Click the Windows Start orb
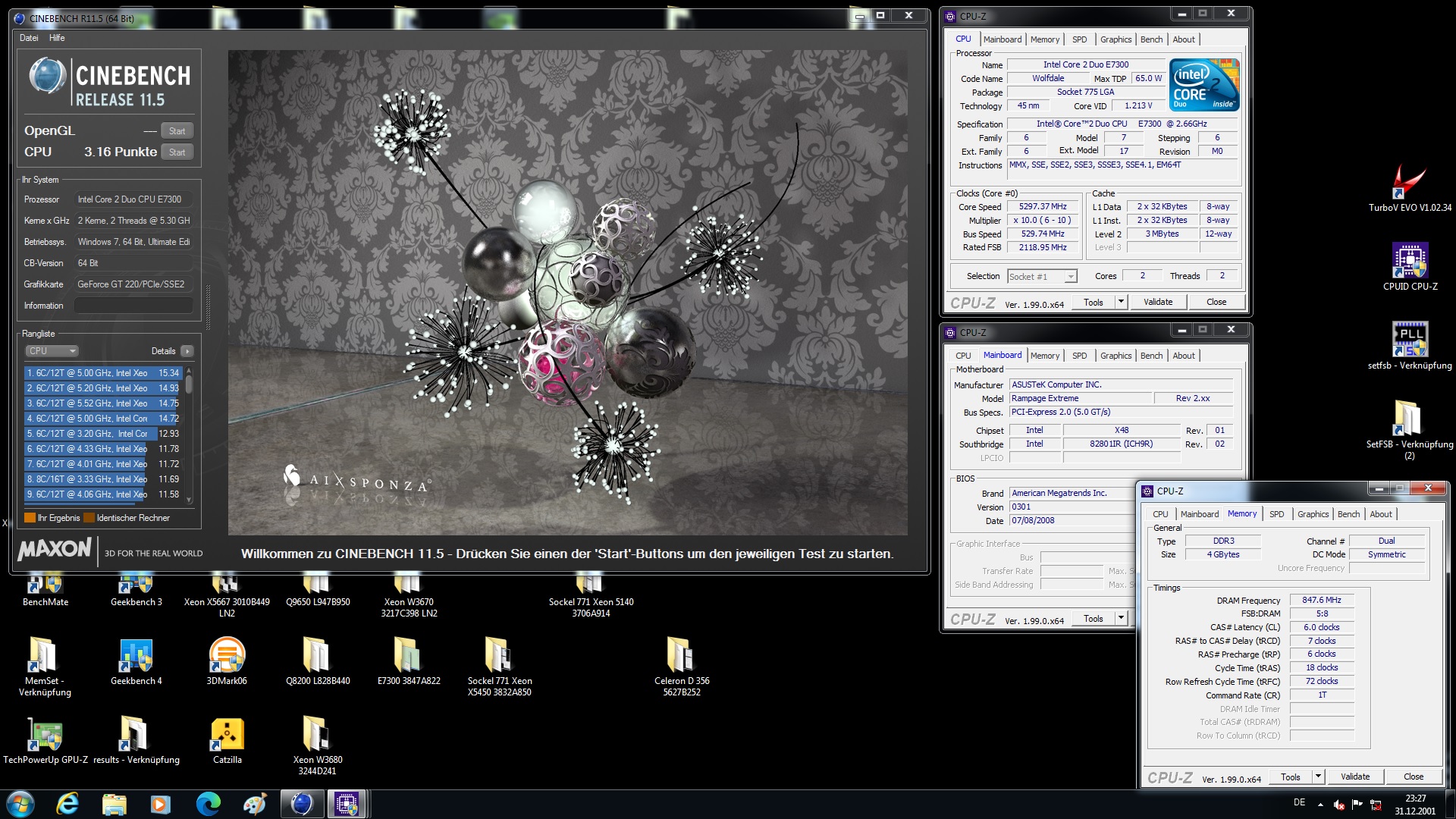1456x819 pixels. 20,804
